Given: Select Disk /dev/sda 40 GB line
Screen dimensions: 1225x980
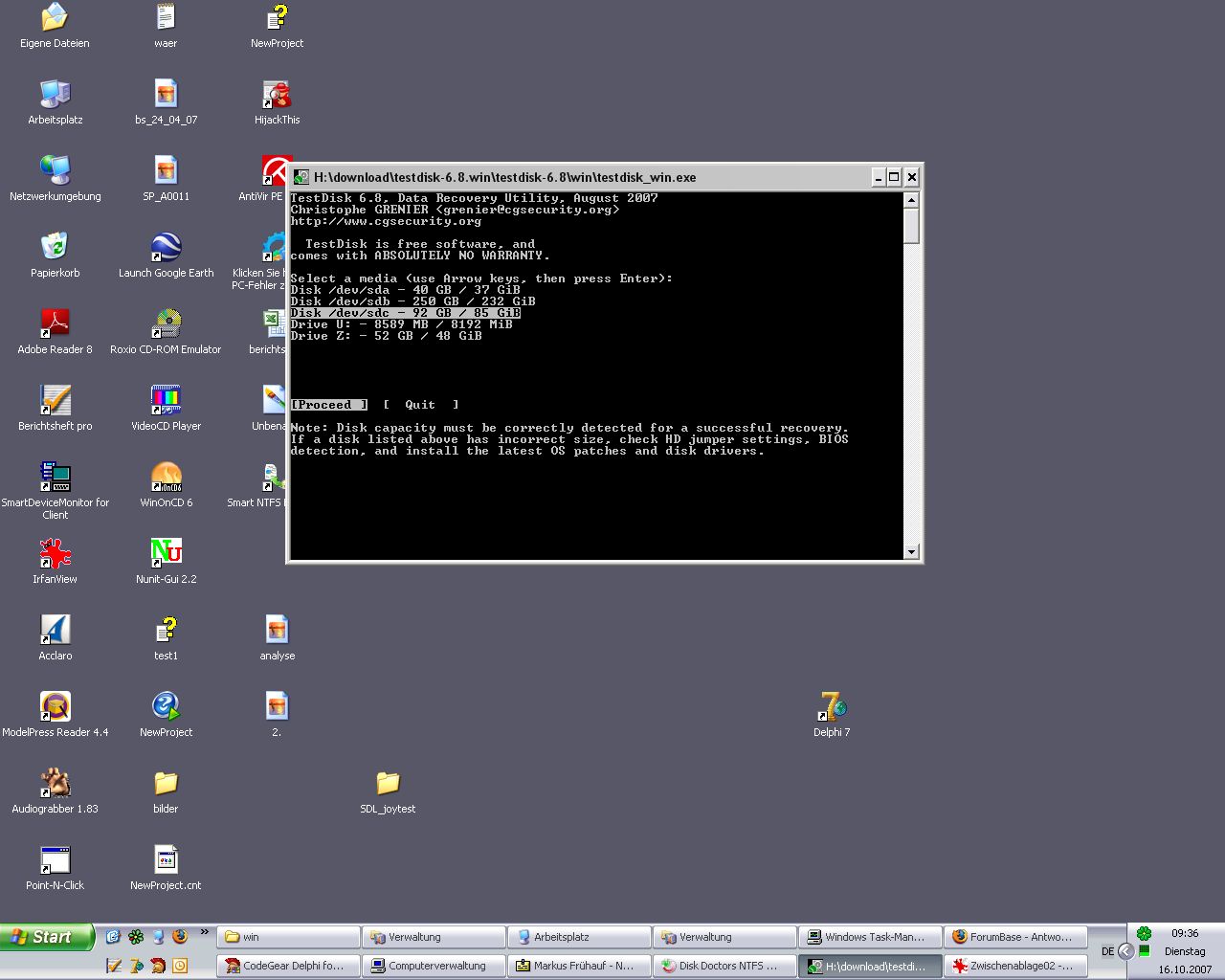Looking at the screenshot, I should 406,290.
